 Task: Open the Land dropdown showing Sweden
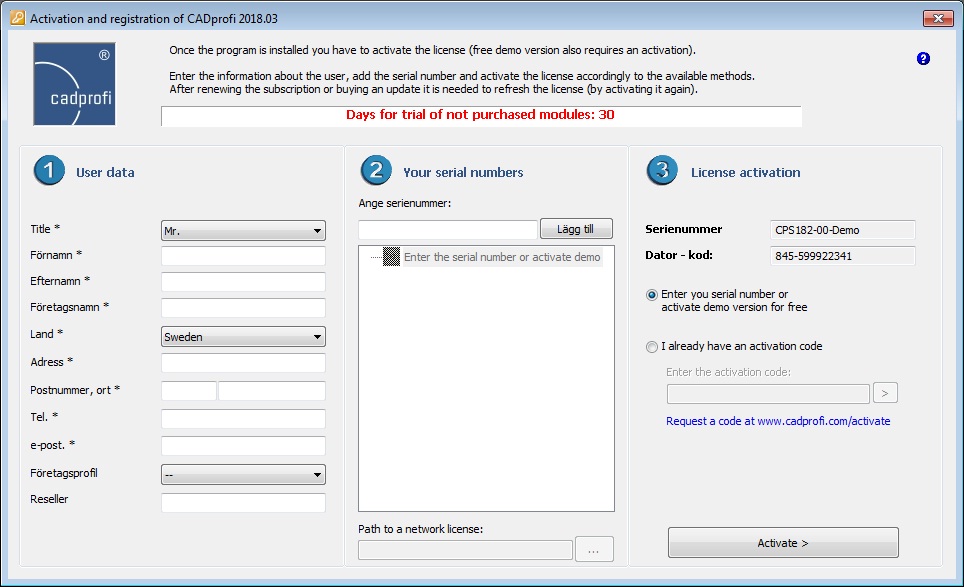click(243, 336)
